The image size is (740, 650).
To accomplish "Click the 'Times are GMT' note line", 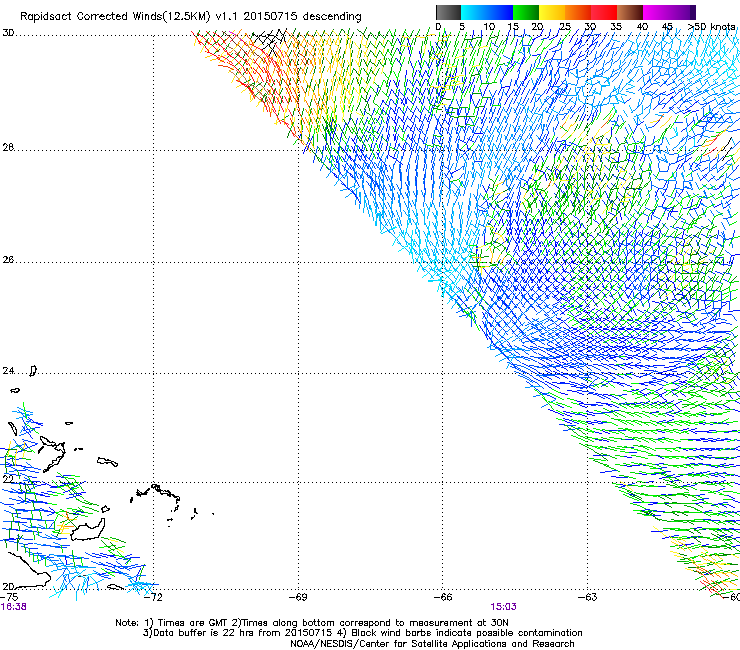I will tap(312, 623).
